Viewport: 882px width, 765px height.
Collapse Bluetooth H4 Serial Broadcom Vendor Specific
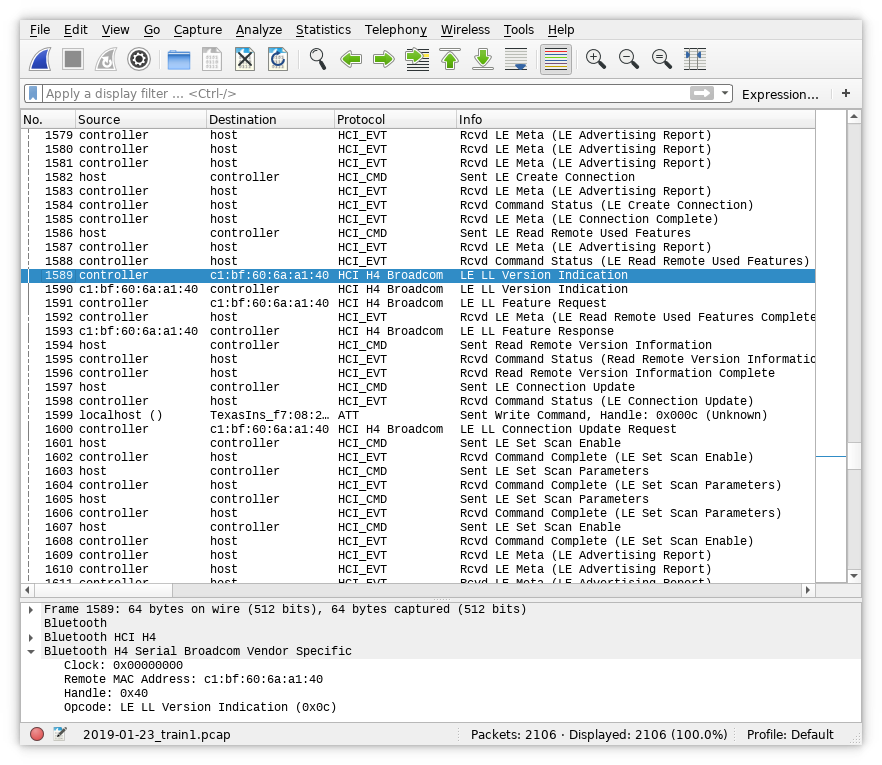31,651
